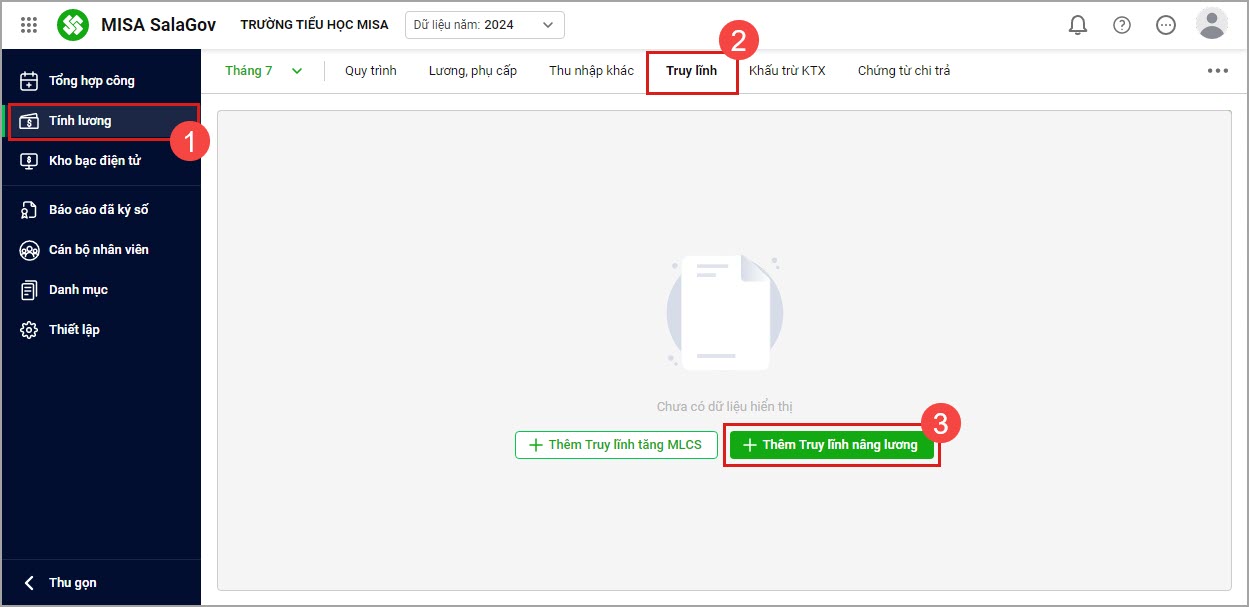Click the chat bubble icon in header
The height and width of the screenshot is (607, 1249).
click(x=1166, y=25)
